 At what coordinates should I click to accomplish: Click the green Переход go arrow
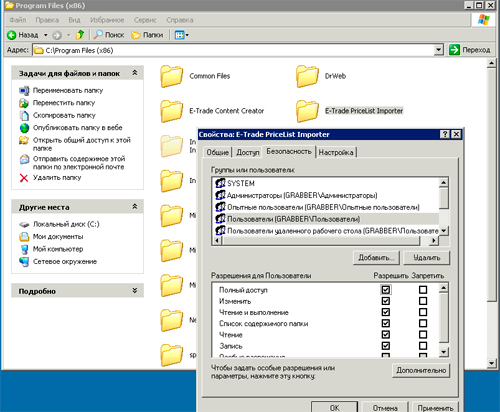coord(454,50)
